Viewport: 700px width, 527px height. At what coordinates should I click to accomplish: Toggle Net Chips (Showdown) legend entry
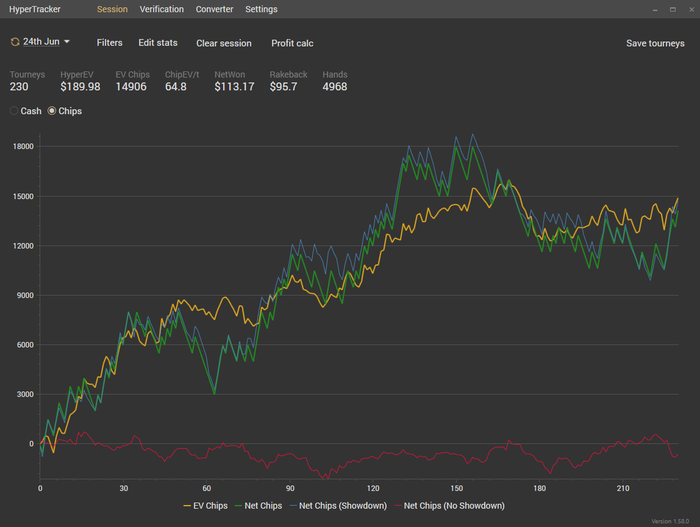pyautogui.click(x=338, y=506)
